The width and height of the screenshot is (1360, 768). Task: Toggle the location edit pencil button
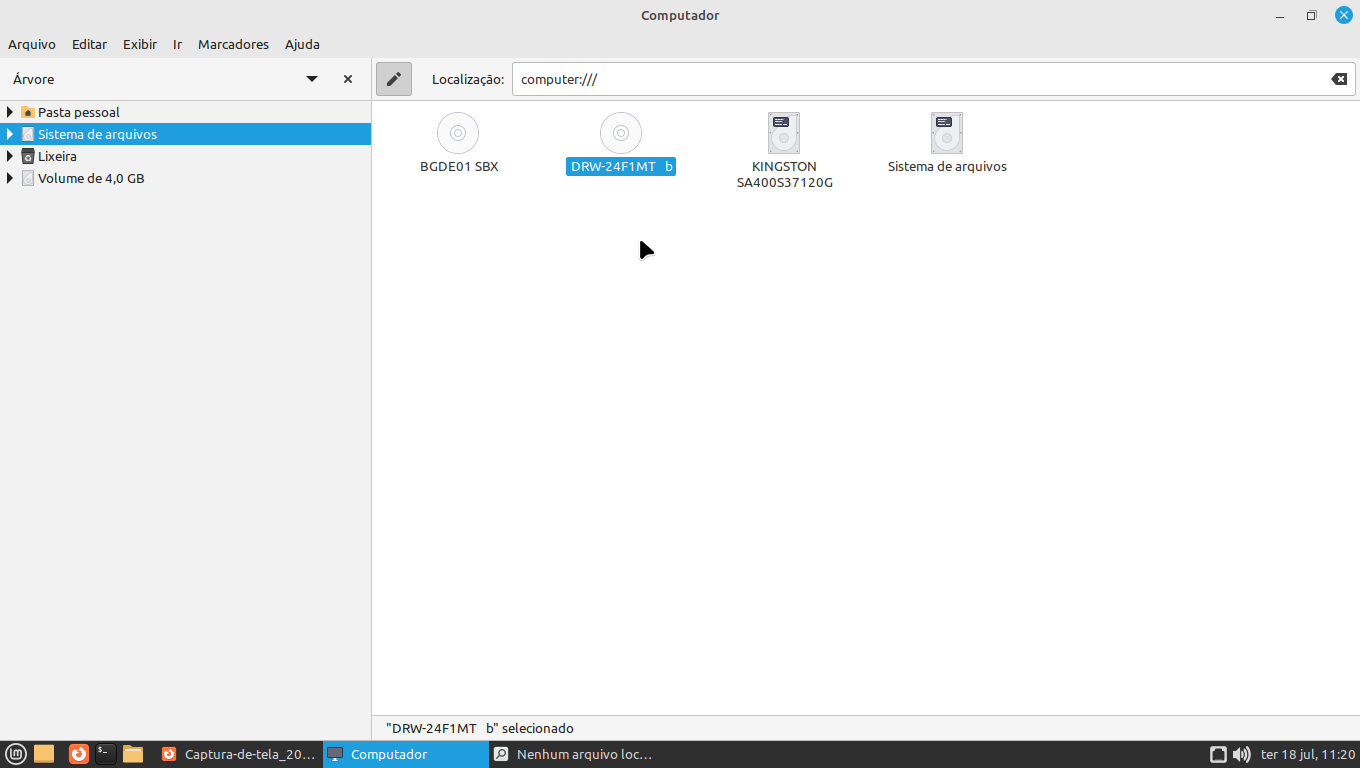point(394,79)
